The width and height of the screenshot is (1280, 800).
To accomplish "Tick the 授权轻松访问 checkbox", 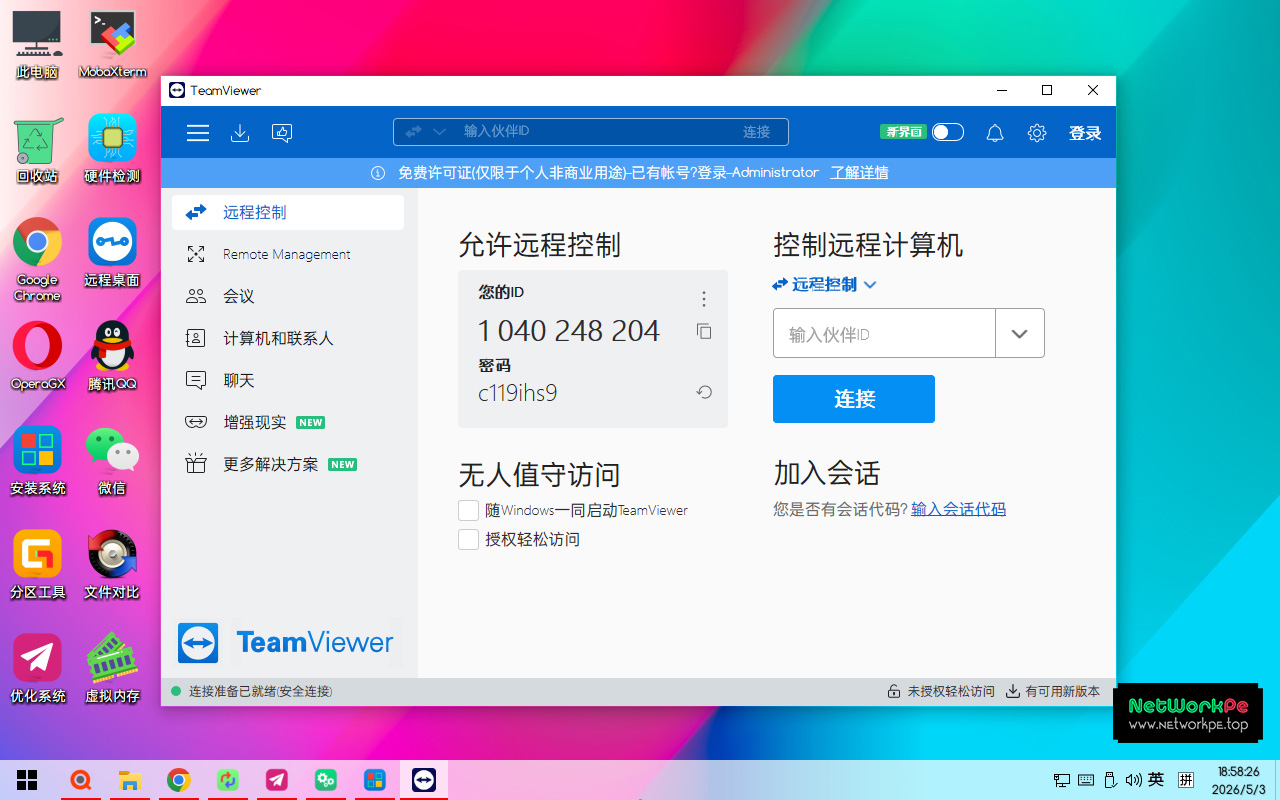I will point(468,540).
